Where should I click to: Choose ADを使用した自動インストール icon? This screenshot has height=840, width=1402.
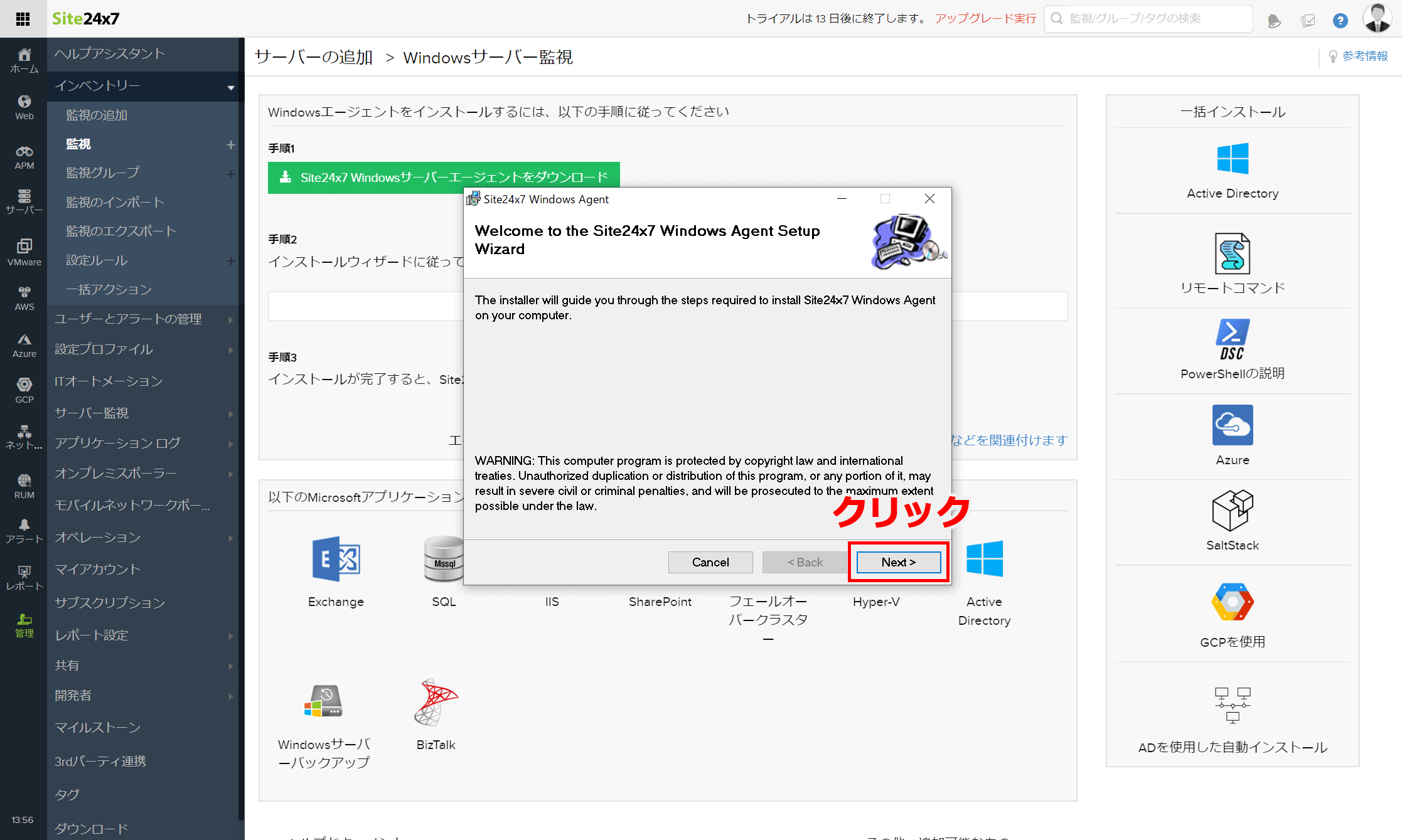1232,705
